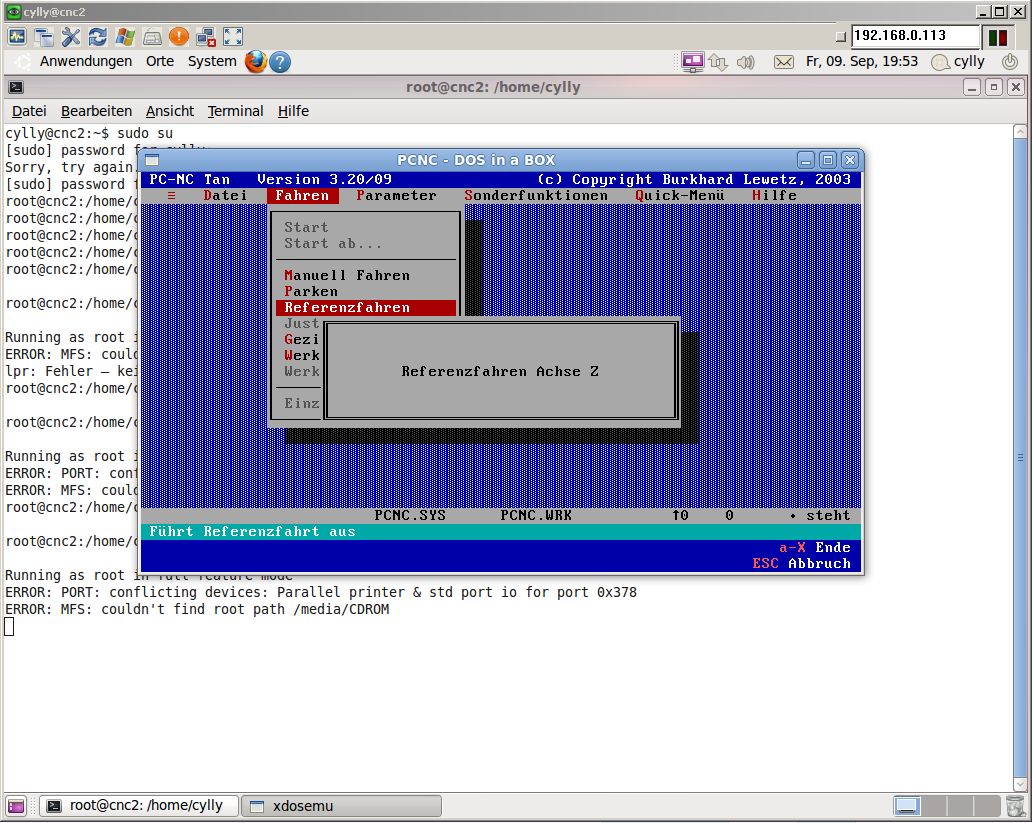Open the PC-NC Parameter menu
Image resolution: width=1032 pixels, height=823 pixels.
396,196
